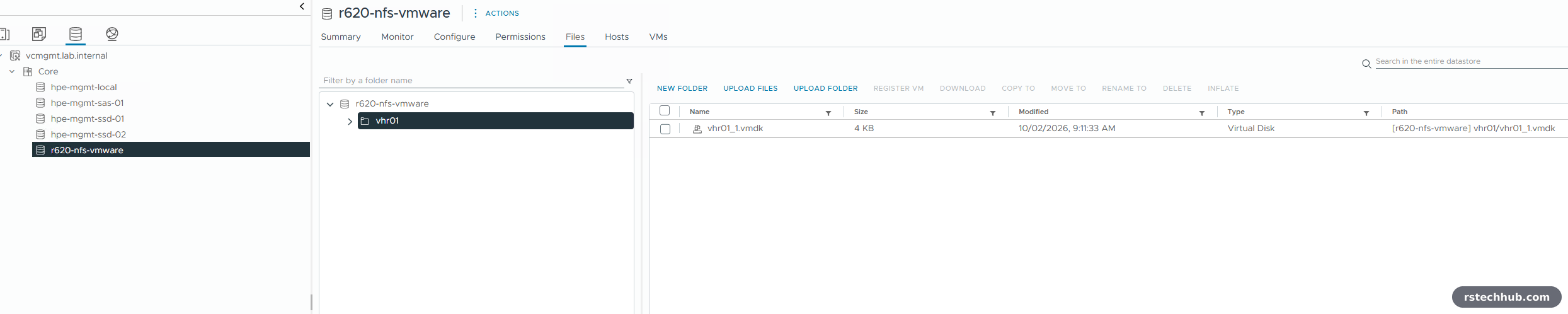The height and width of the screenshot is (314, 1568).
Task: Click the INFLATE button
Action: coord(1223,88)
